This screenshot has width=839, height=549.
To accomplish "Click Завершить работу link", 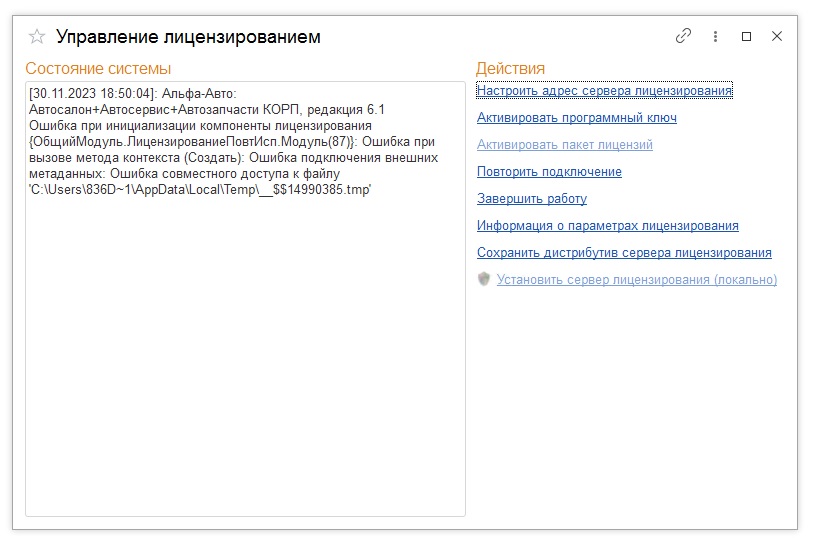I will 532,199.
